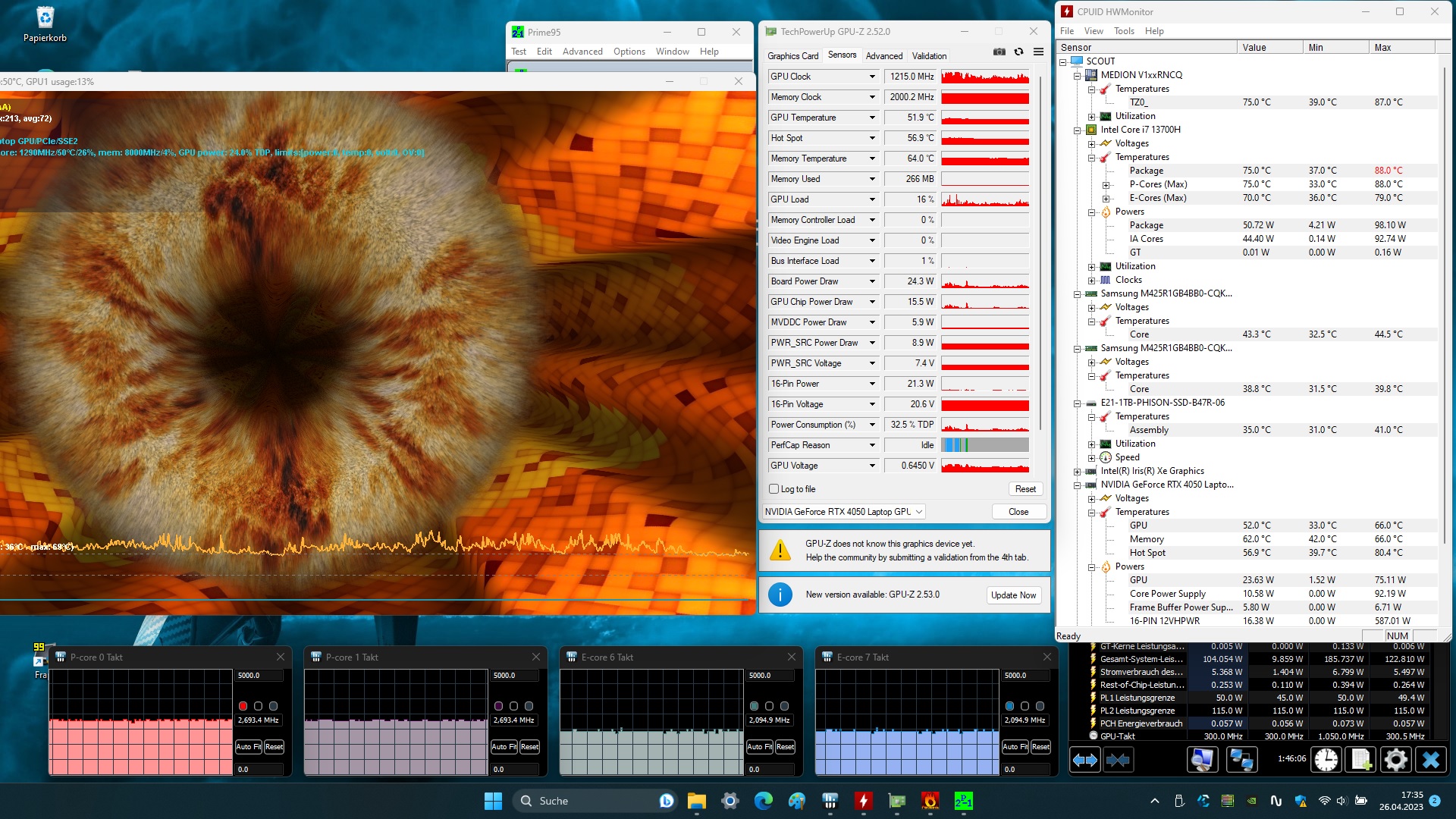Open the Tools menu in HWMonitor

click(1123, 31)
